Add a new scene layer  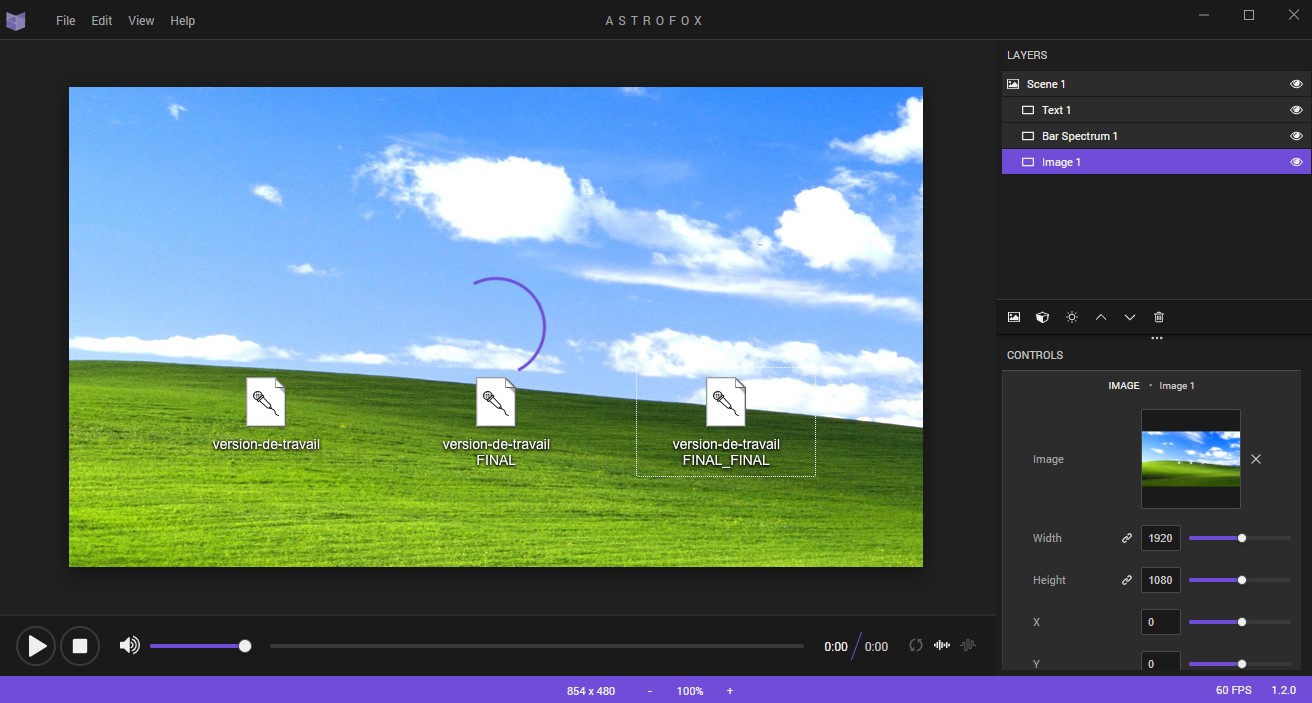pyautogui.click(x=1013, y=317)
